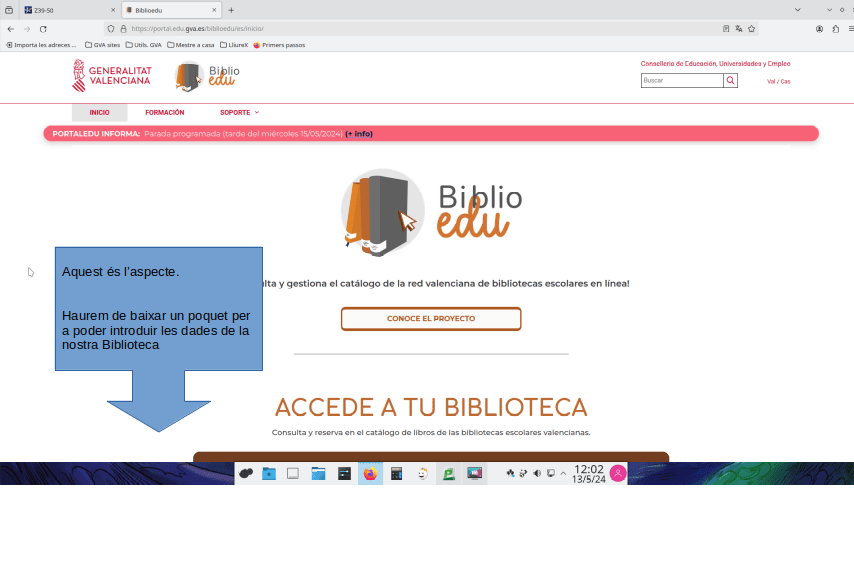Close the Z39-50 tab

pos(113,10)
